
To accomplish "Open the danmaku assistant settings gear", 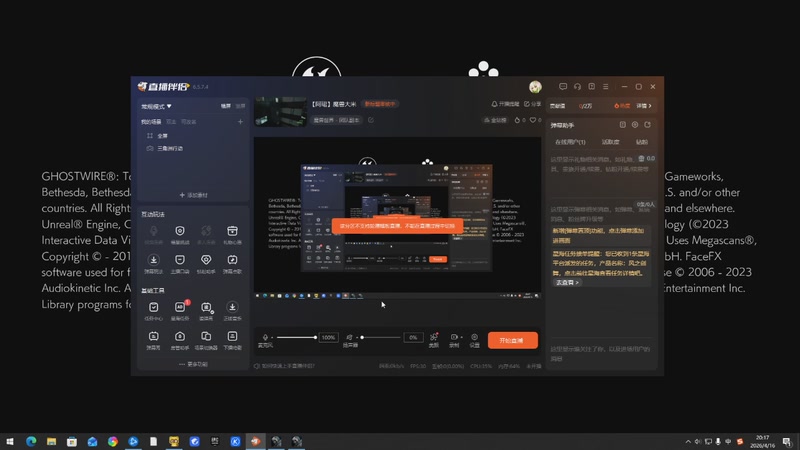I will click(635, 125).
